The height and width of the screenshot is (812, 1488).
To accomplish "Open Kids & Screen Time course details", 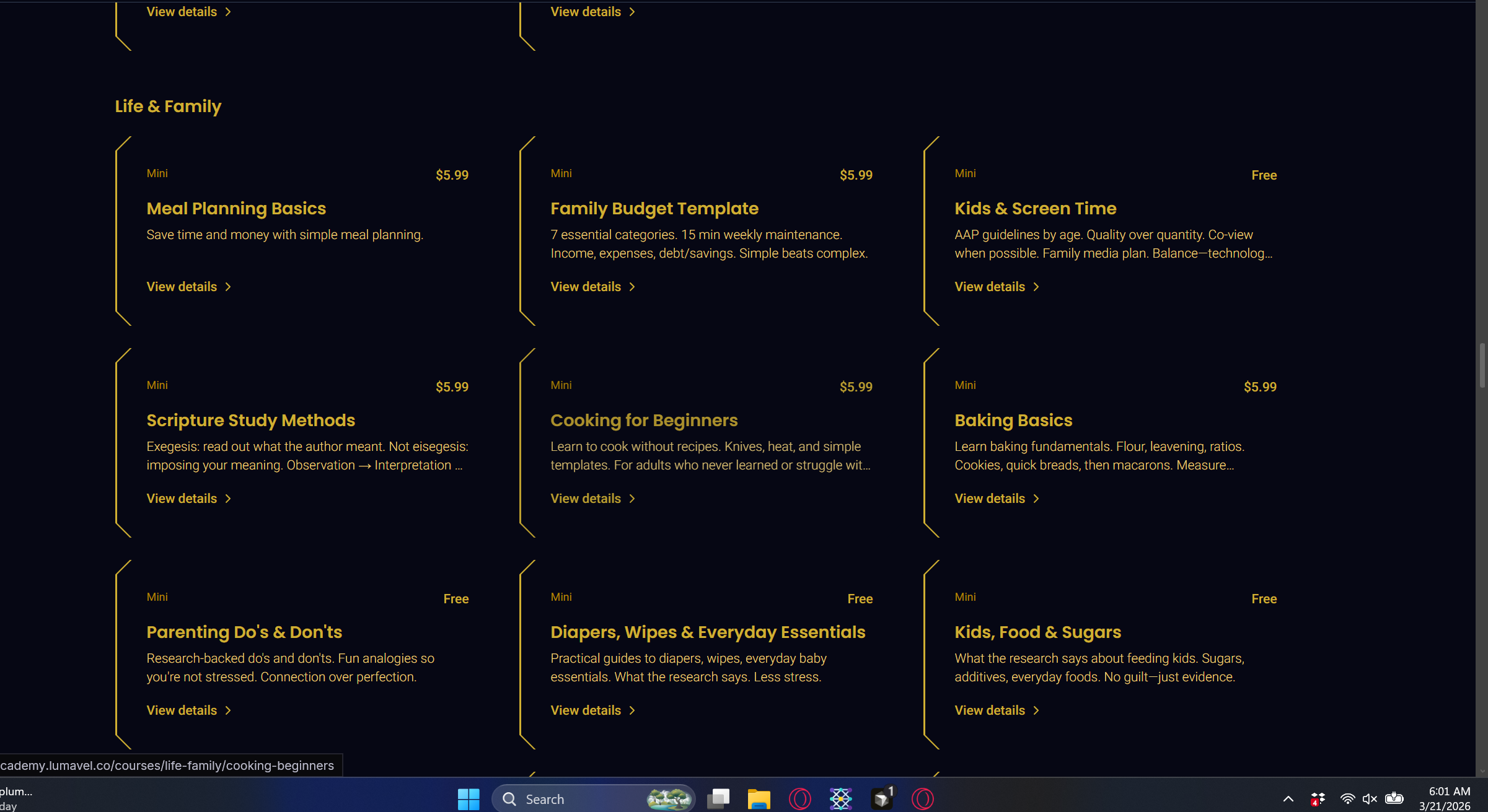I will [x=990, y=286].
